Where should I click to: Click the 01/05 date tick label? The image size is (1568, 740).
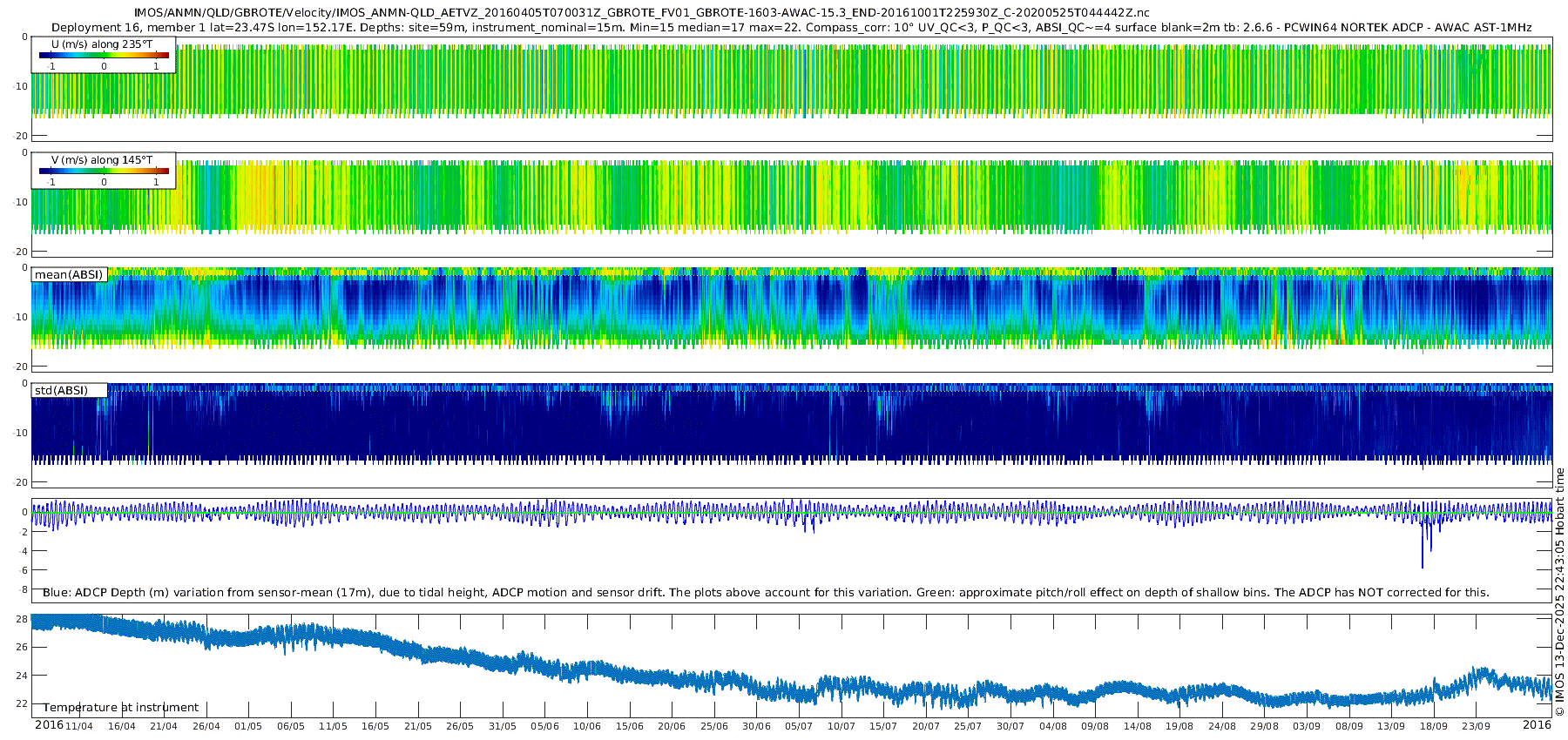[248, 726]
